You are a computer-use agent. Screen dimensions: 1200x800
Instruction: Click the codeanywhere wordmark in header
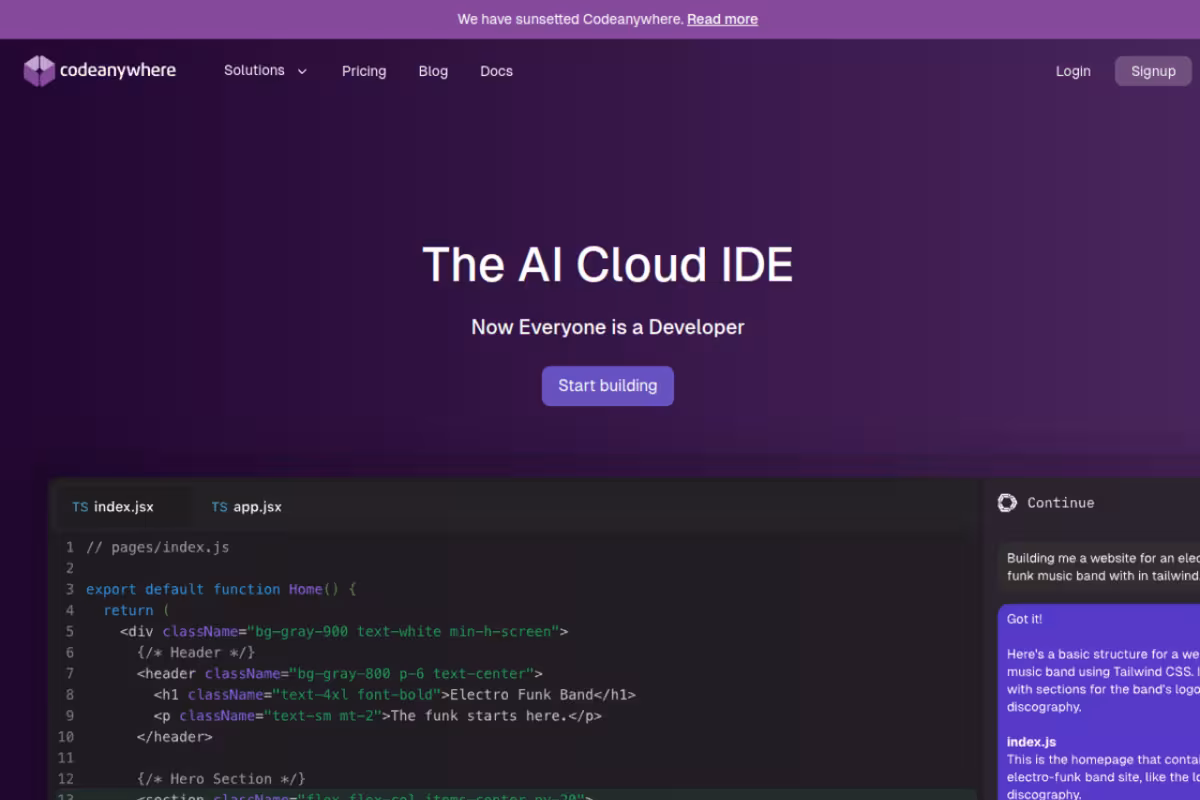tap(118, 71)
